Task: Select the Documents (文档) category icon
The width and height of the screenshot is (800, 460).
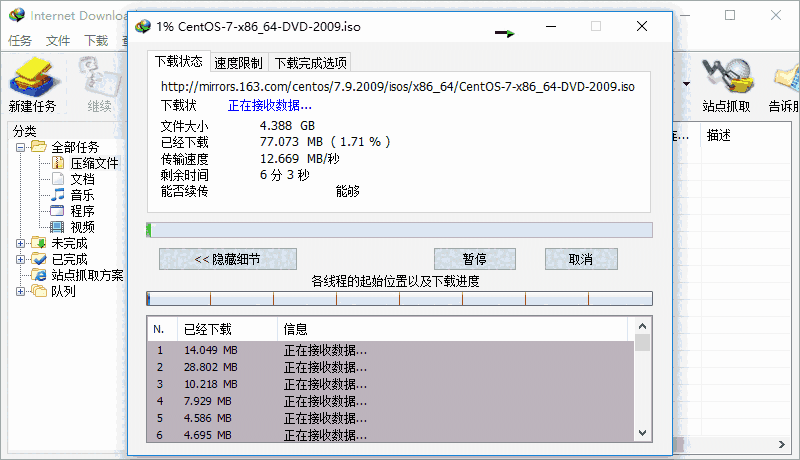Action: point(58,179)
